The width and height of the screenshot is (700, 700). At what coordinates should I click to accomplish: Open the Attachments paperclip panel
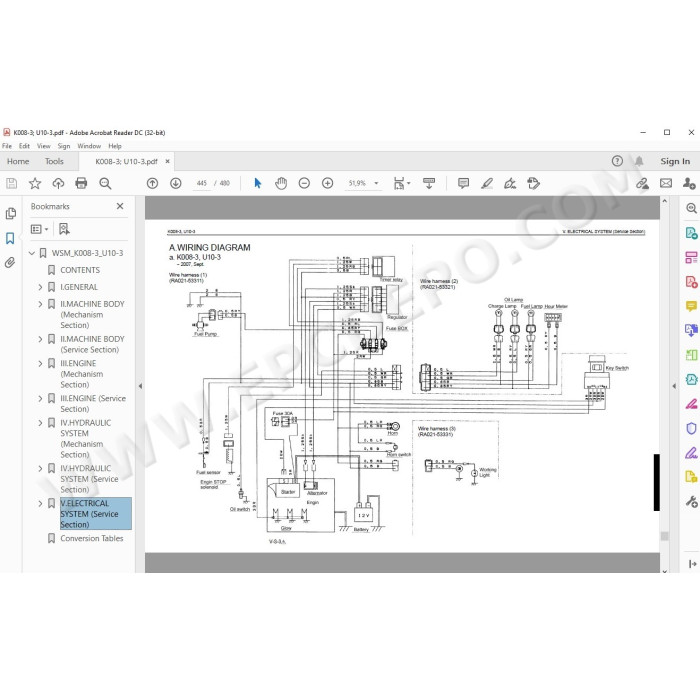[x=10, y=262]
